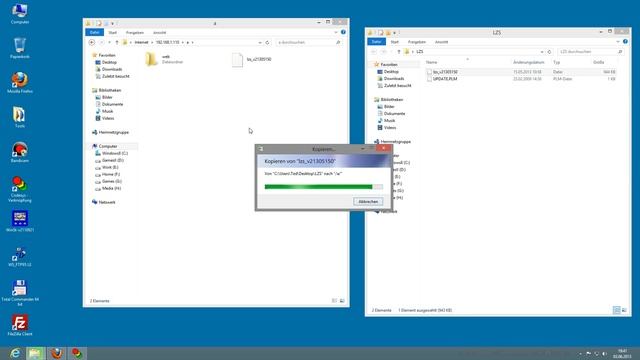Open the Start tab in the left Explorer window
This screenshot has width=640, height=360.
113,32
